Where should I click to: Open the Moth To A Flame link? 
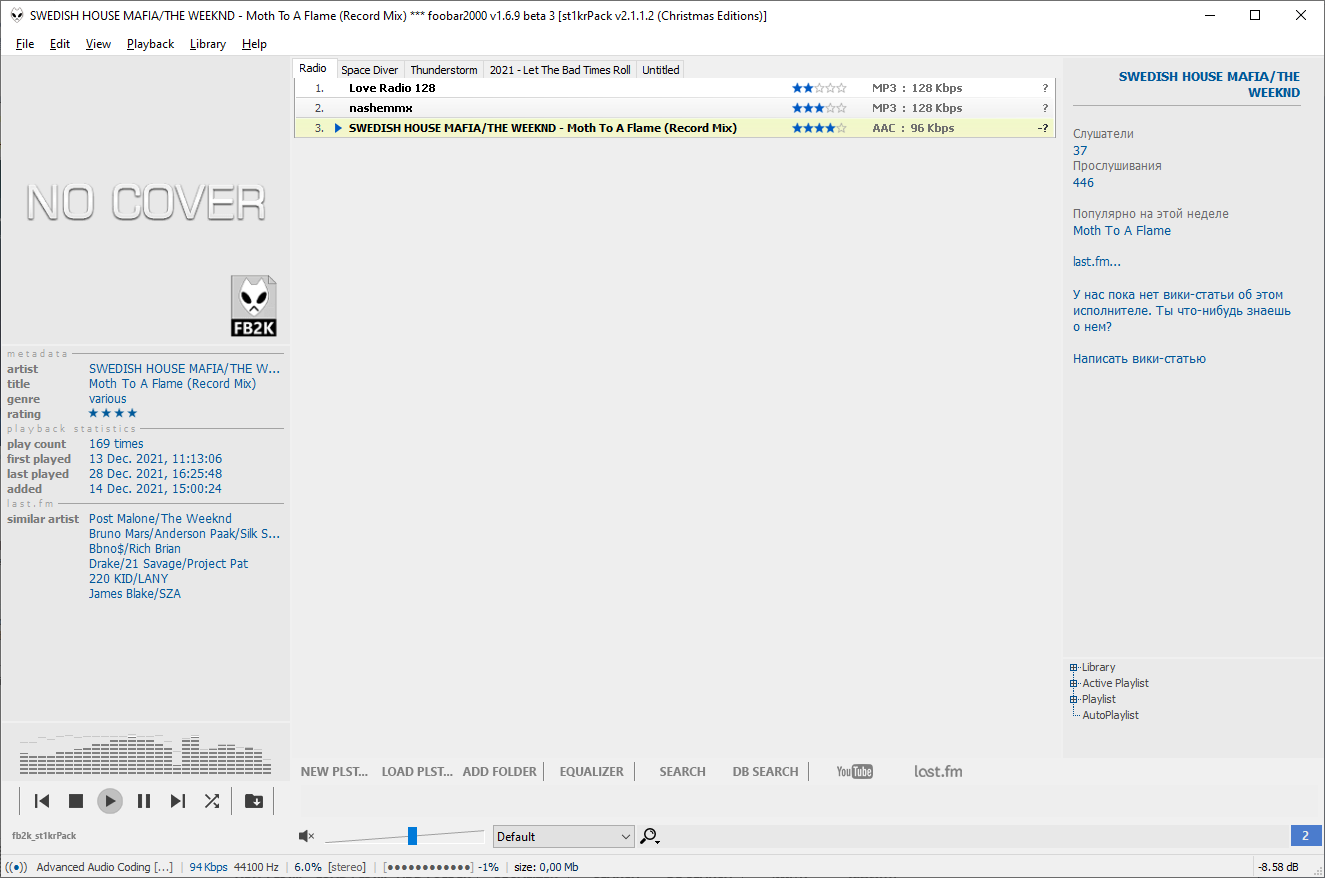coord(1122,230)
